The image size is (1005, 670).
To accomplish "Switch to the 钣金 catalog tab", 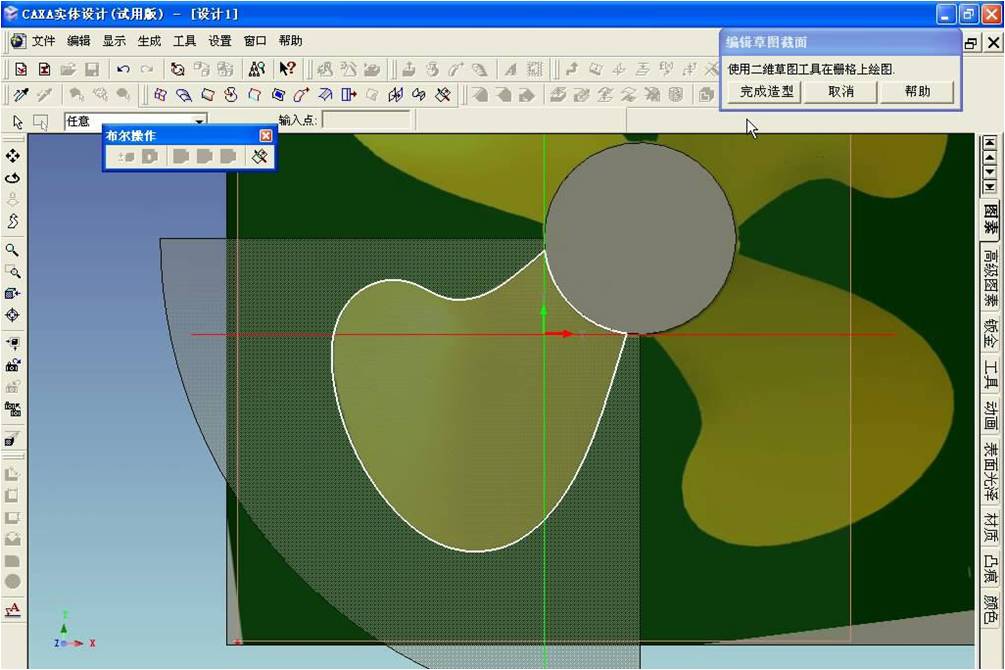I will click(x=990, y=332).
